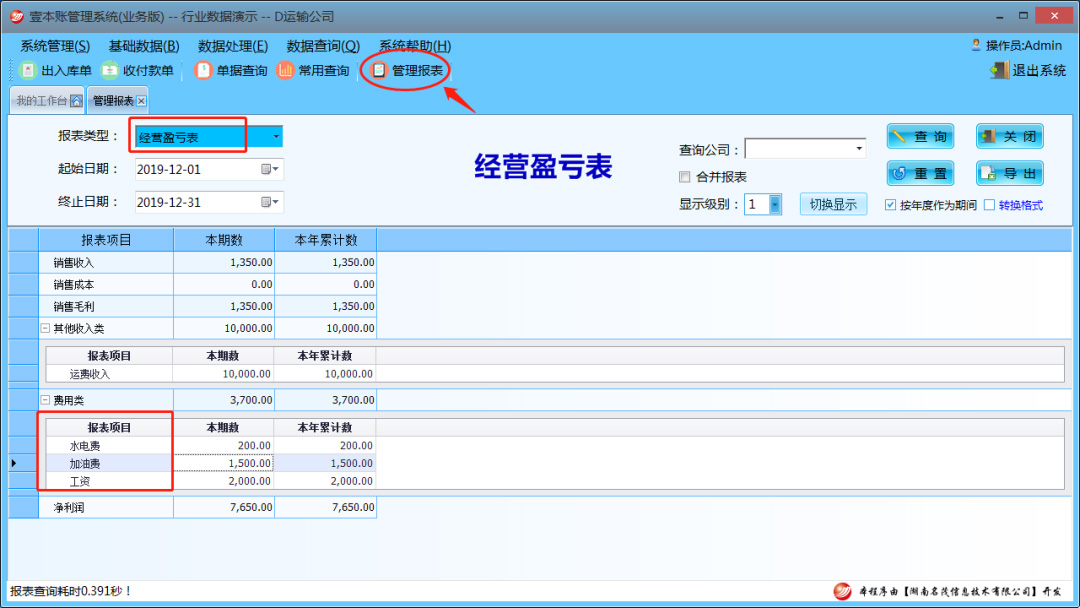Click the 导出 export button

1009,173
